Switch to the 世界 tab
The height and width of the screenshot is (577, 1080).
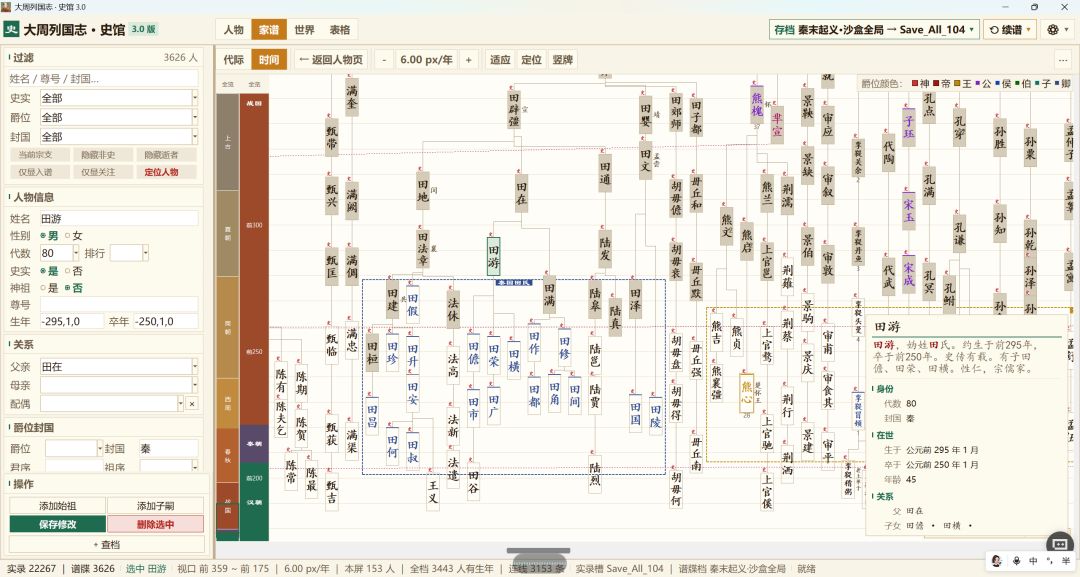tap(304, 30)
